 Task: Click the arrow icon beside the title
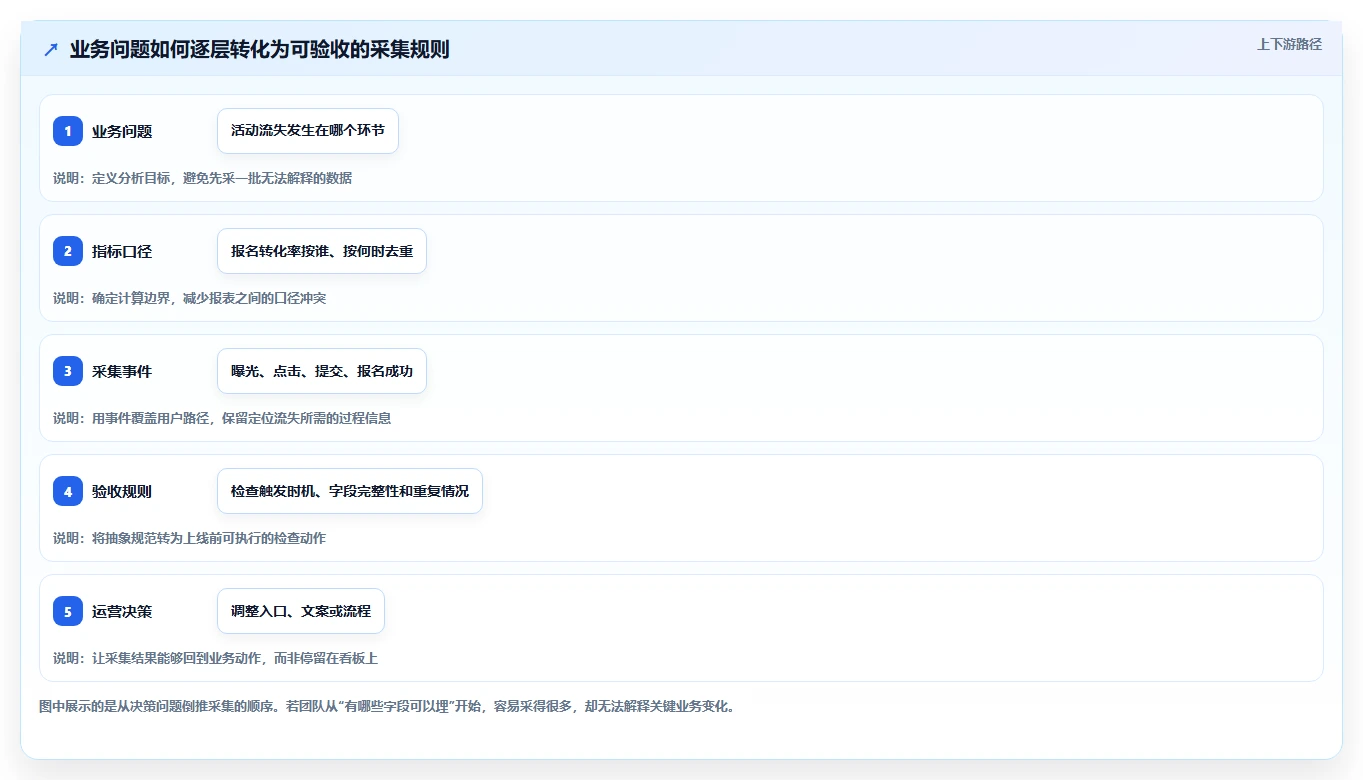pos(51,50)
